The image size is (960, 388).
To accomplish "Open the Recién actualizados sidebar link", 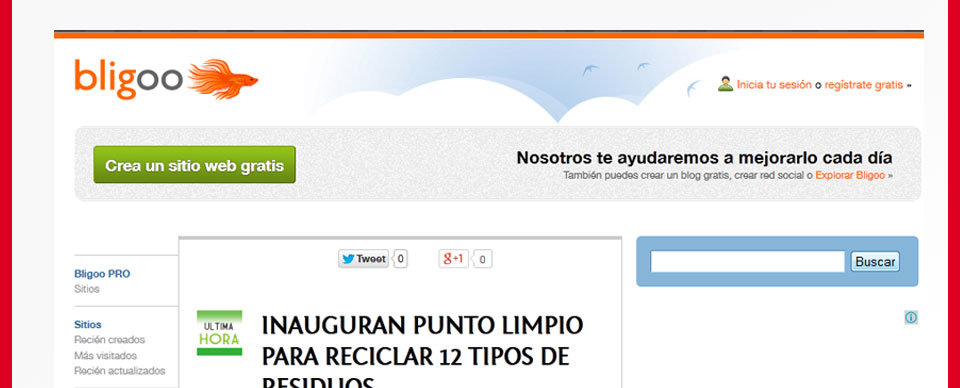I will click(119, 371).
